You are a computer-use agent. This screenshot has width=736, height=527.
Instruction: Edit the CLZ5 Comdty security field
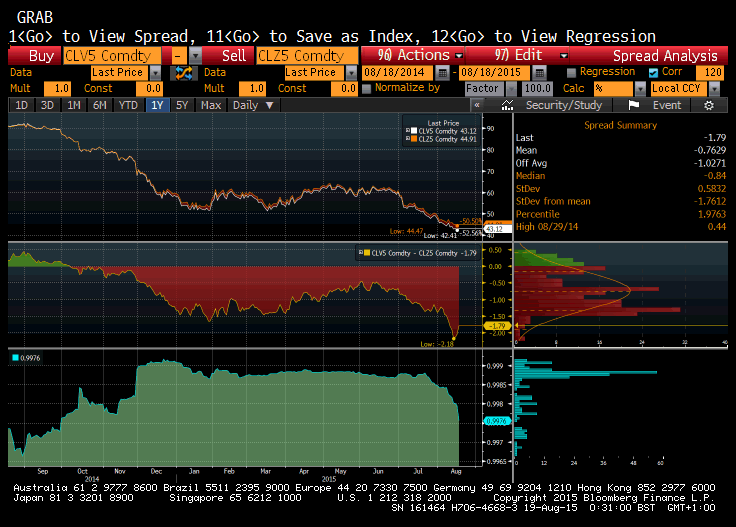click(x=307, y=56)
